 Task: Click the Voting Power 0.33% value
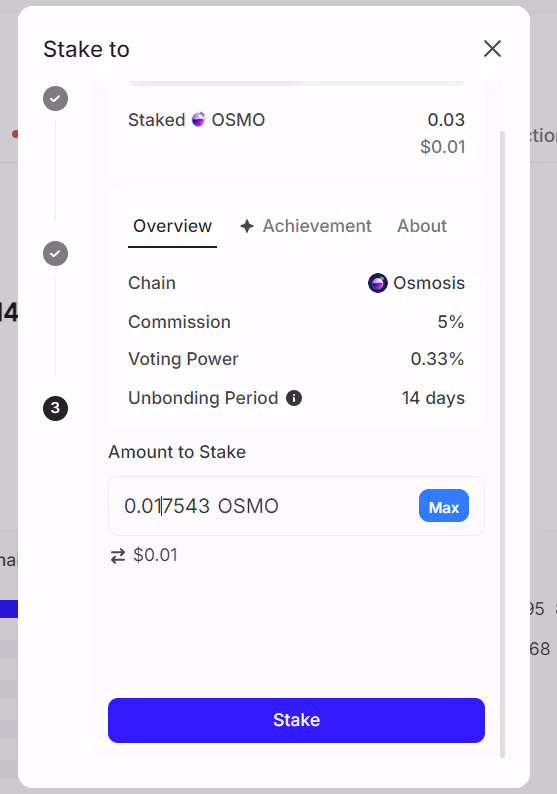(x=437, y=359)
